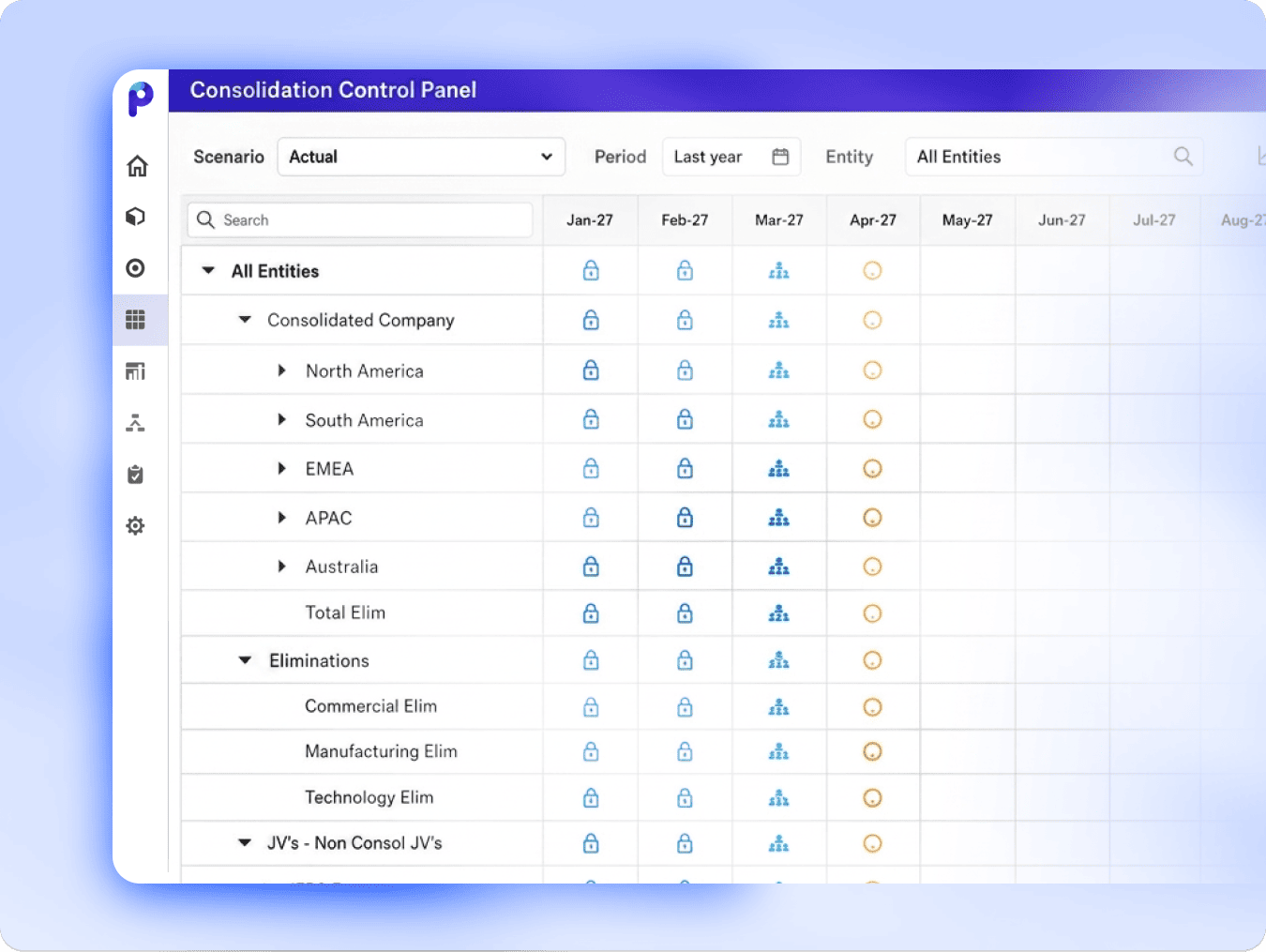
Task: Open the table report icon in sidebar
Action: [x=136, y=371]
